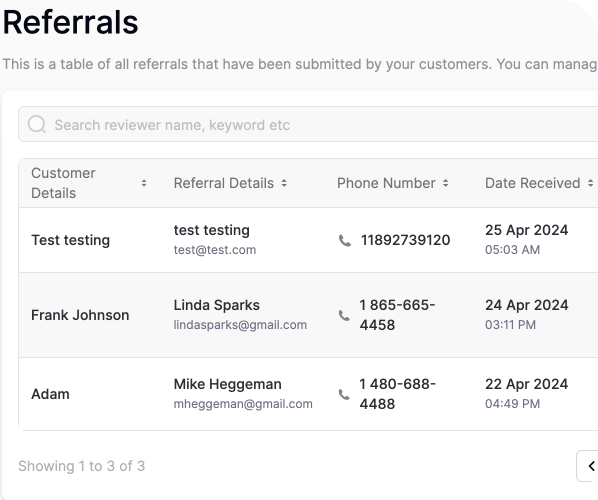Click the phone icon beside 11892739120

pyautogui.click(x=345, y=240)
